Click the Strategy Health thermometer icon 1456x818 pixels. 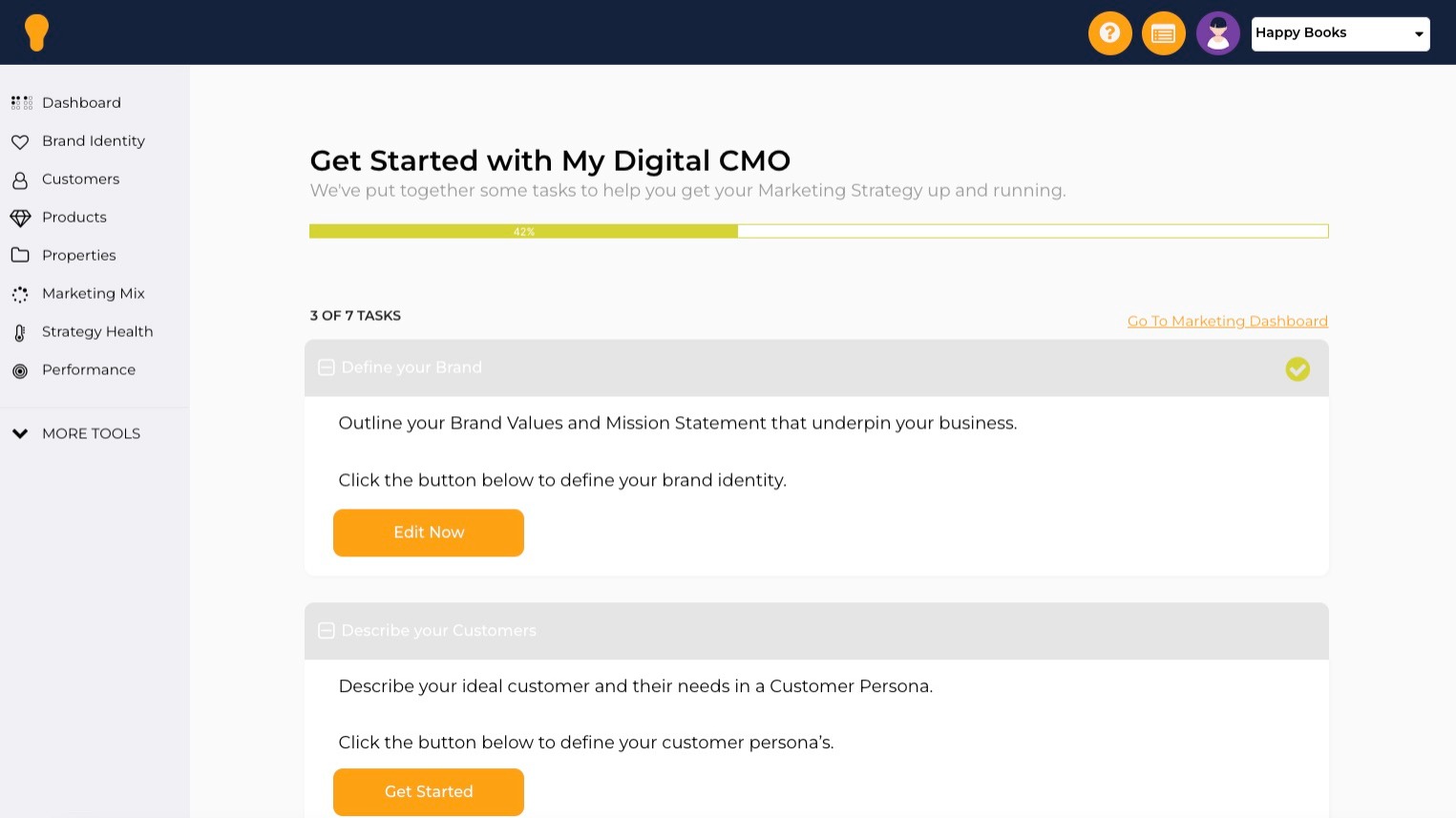(x=20, y=332)
